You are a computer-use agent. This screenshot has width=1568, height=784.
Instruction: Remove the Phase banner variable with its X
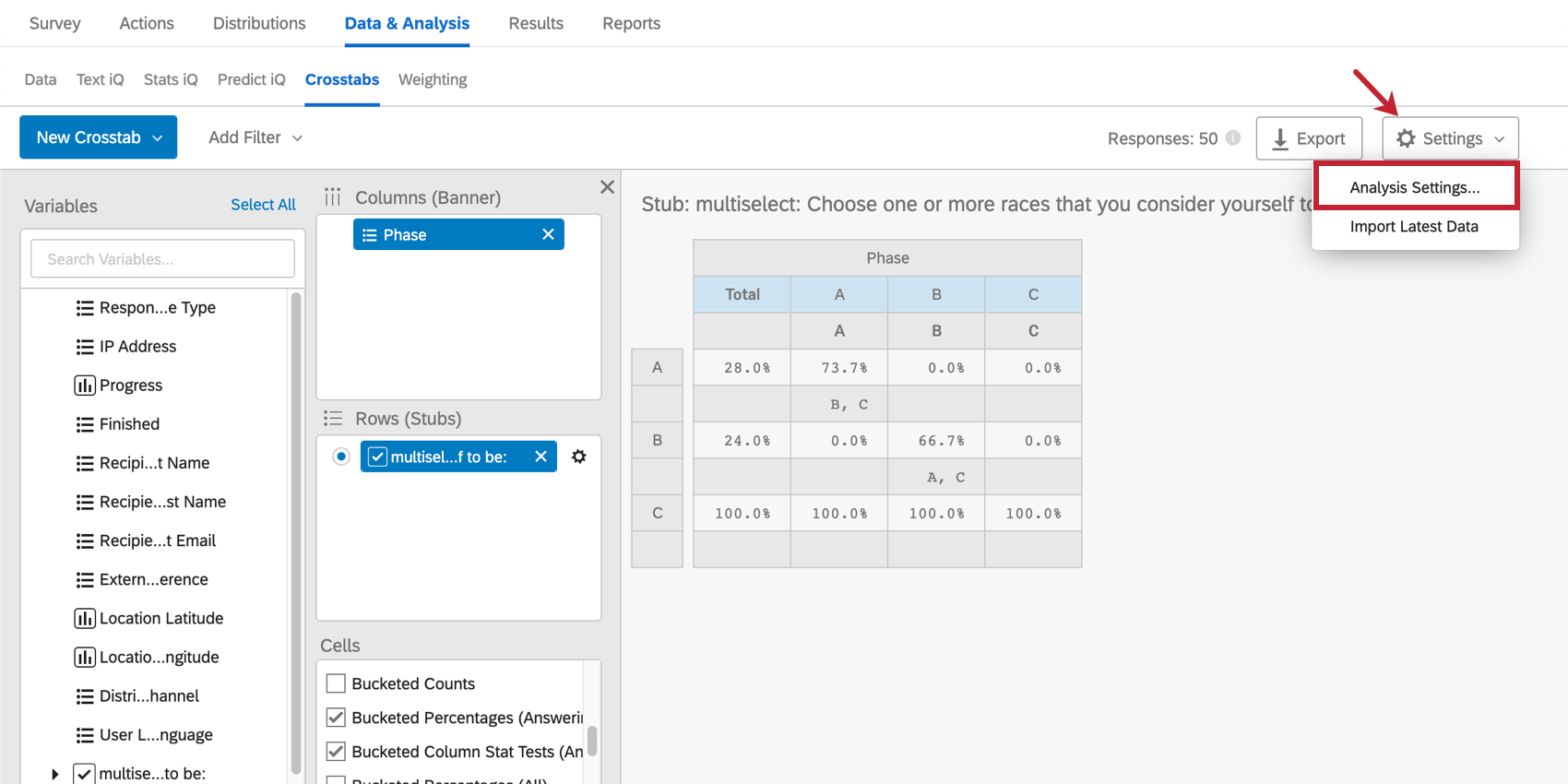click(548, 234)
